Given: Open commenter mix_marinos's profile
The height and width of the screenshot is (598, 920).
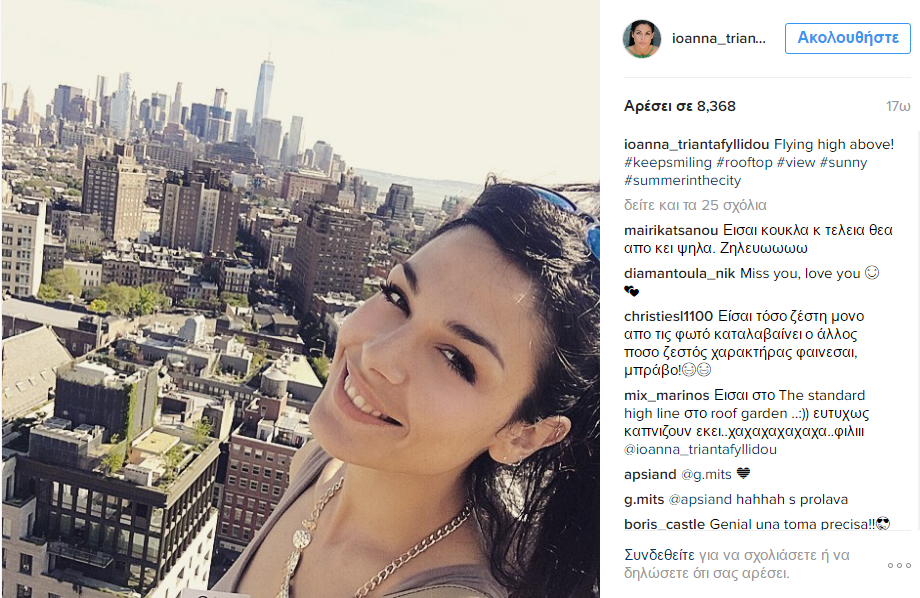Looking at the screenshot, I should coord(667,396).
